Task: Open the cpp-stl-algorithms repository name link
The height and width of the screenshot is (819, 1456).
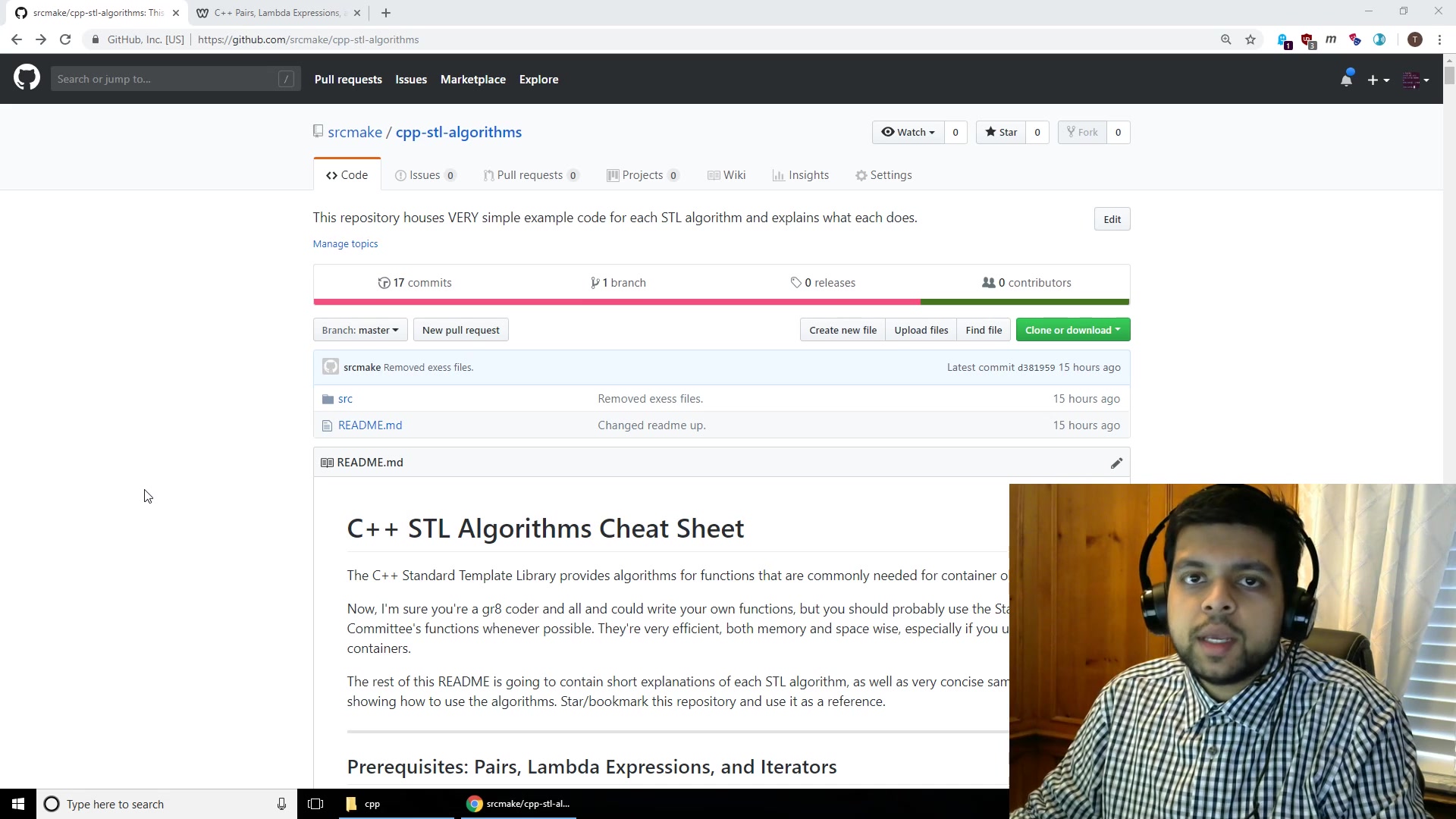Action: pyautogui.click(x=459, y=132)
